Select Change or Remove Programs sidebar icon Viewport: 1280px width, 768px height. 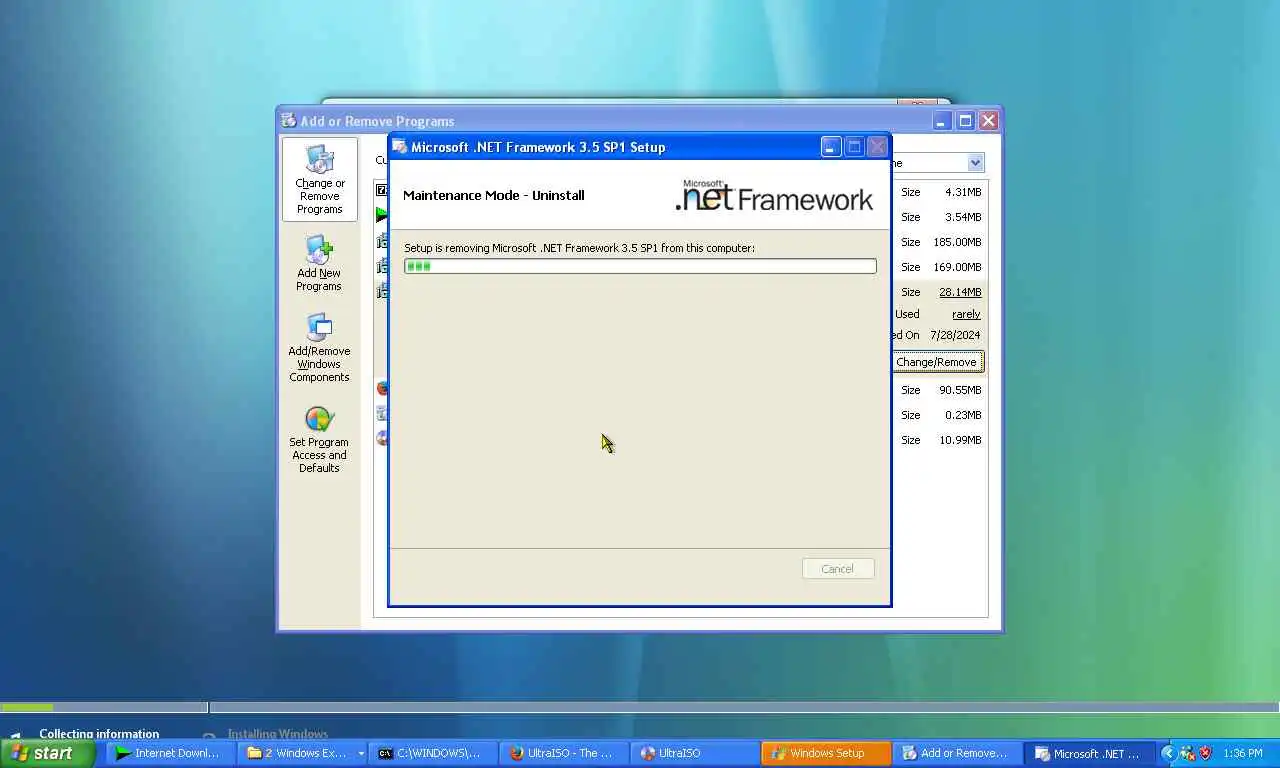coord(319,180)
